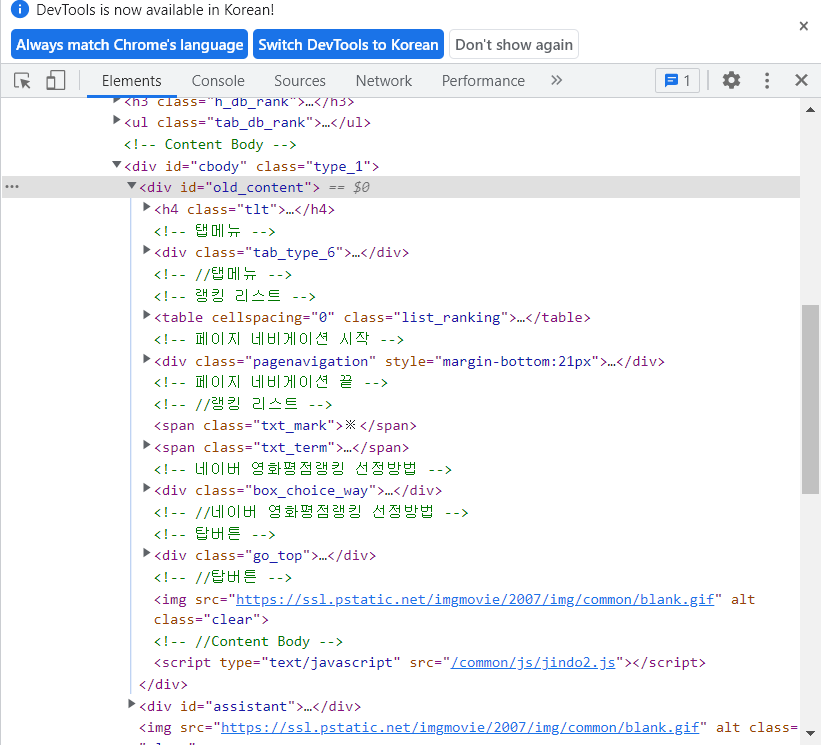The image size is (821, 745).
Task: Open DevTools settings gear
Action: pyautogui.click(x=731, y=80)
